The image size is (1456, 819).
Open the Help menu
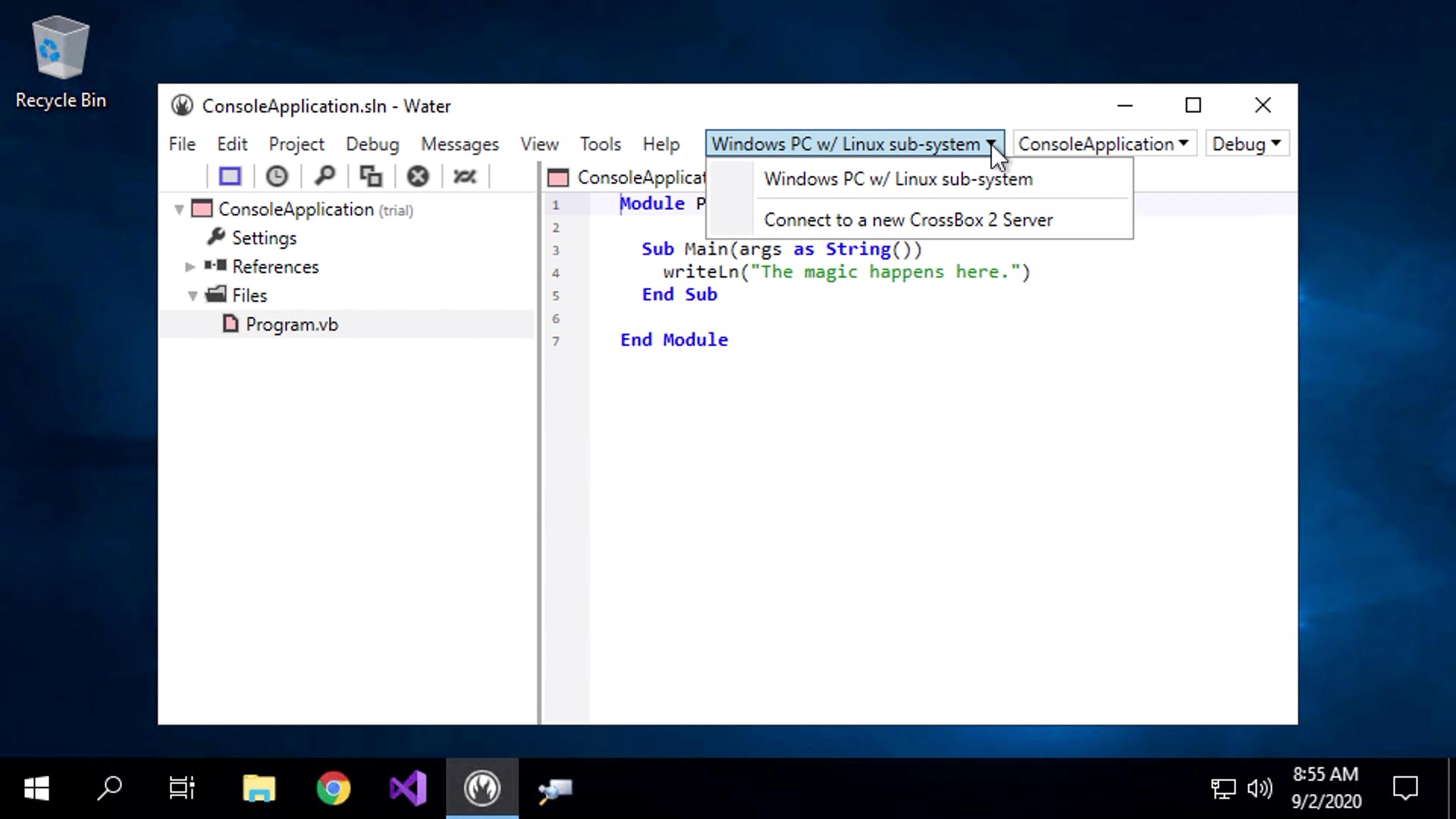[x=661, y=144]
